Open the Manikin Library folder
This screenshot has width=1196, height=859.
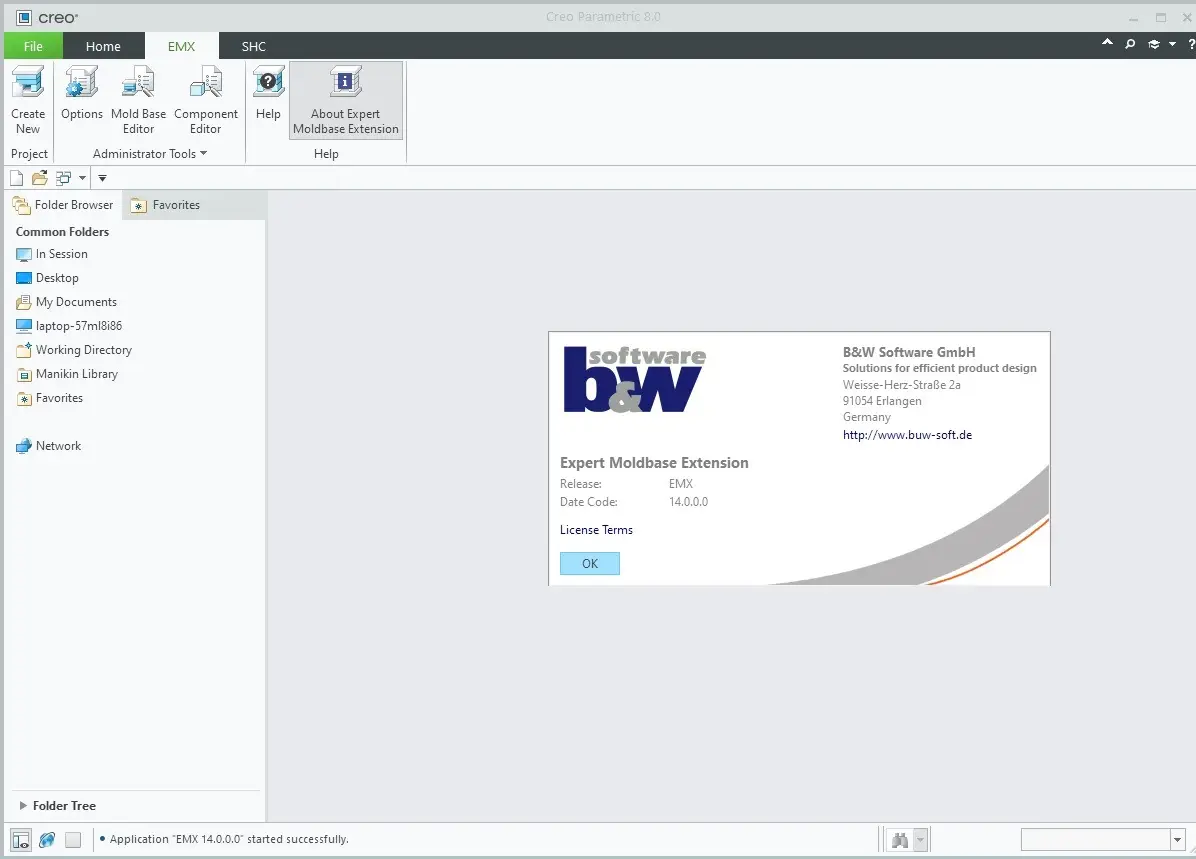coord(67,374)
